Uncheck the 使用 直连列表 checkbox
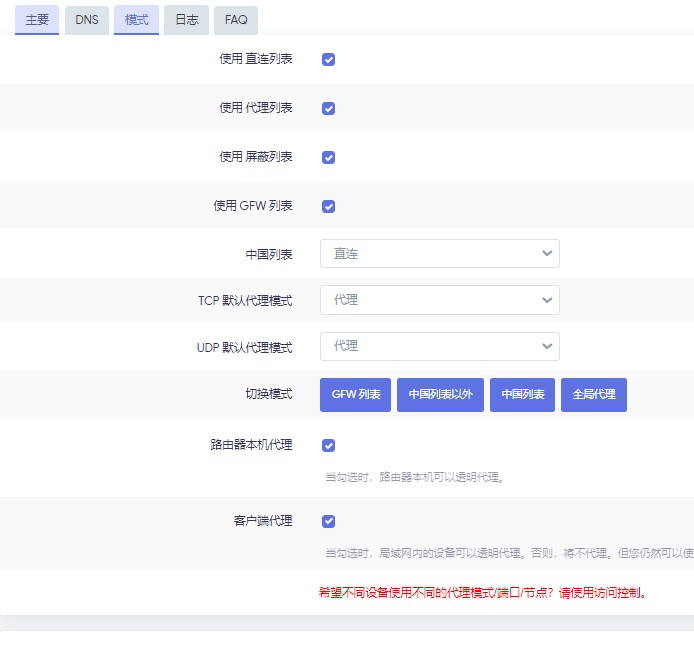This screenshot has height=645, width=694. click(328, 59)
